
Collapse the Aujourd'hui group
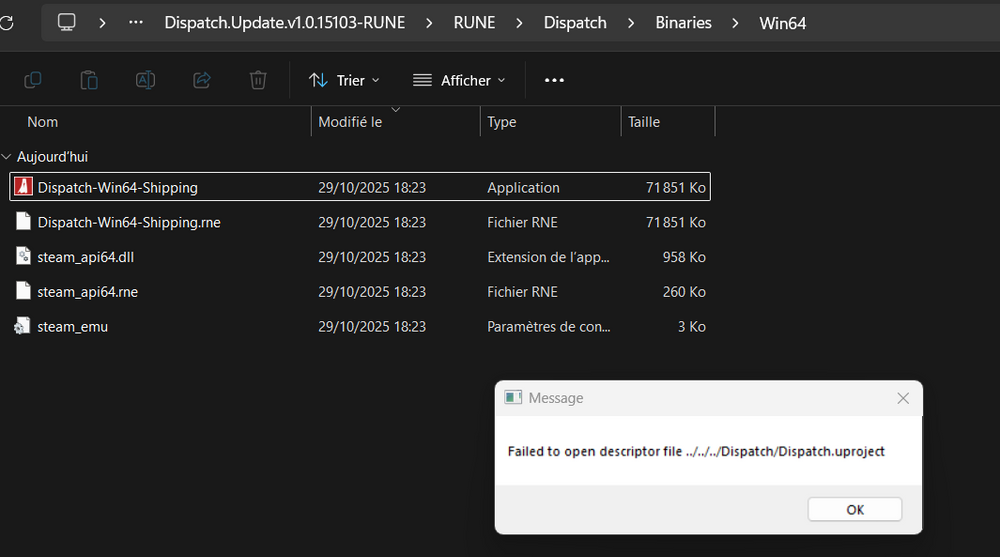point(7,157)
